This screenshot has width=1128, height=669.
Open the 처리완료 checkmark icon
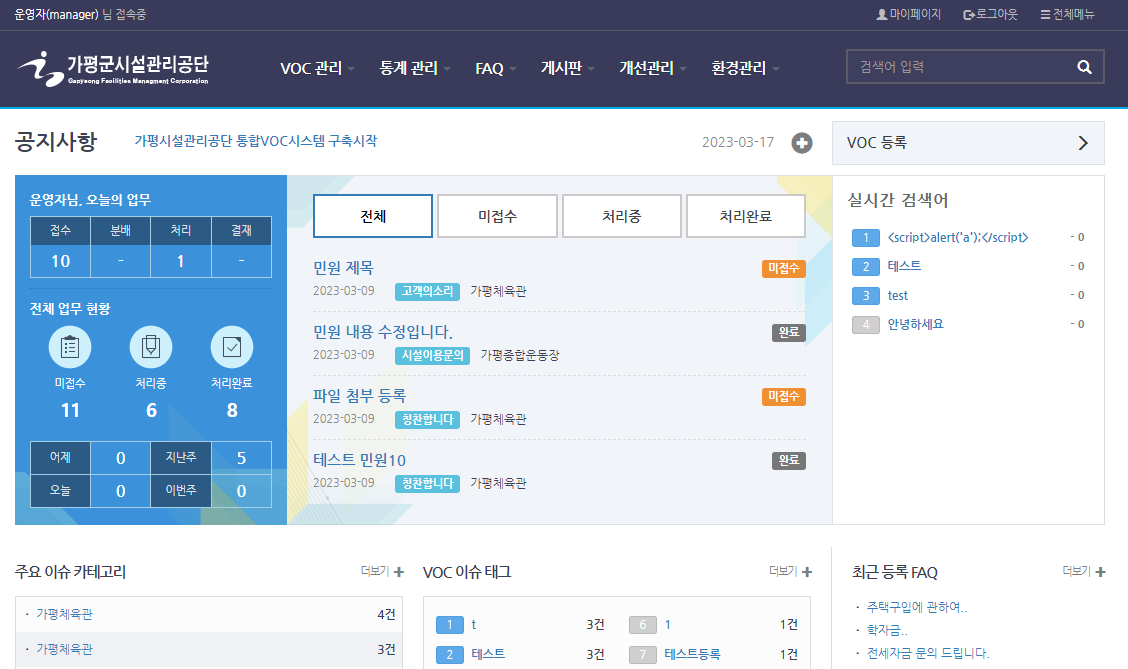pyautogui.click(x=232, y=347)
